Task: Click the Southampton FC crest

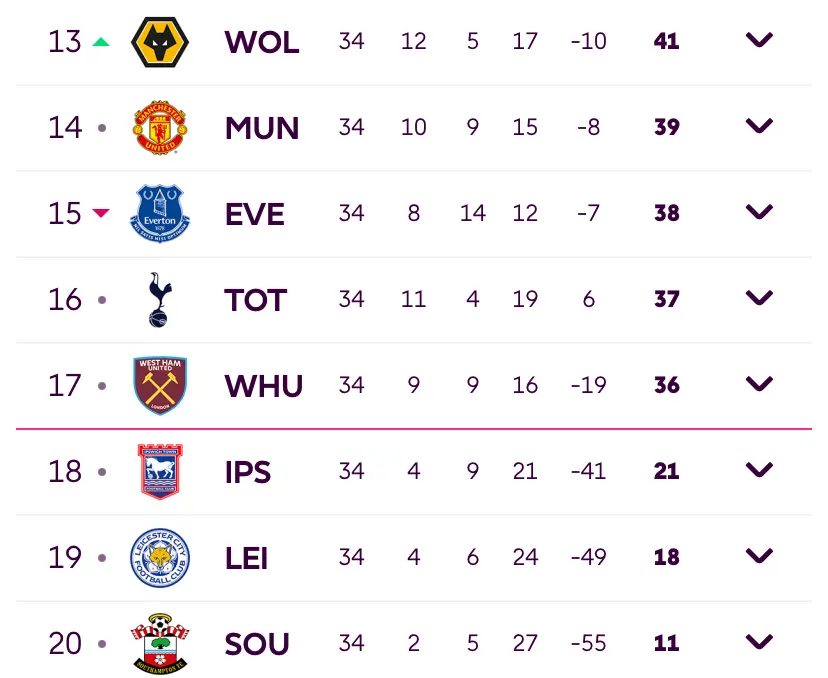Action: [160, 644]
